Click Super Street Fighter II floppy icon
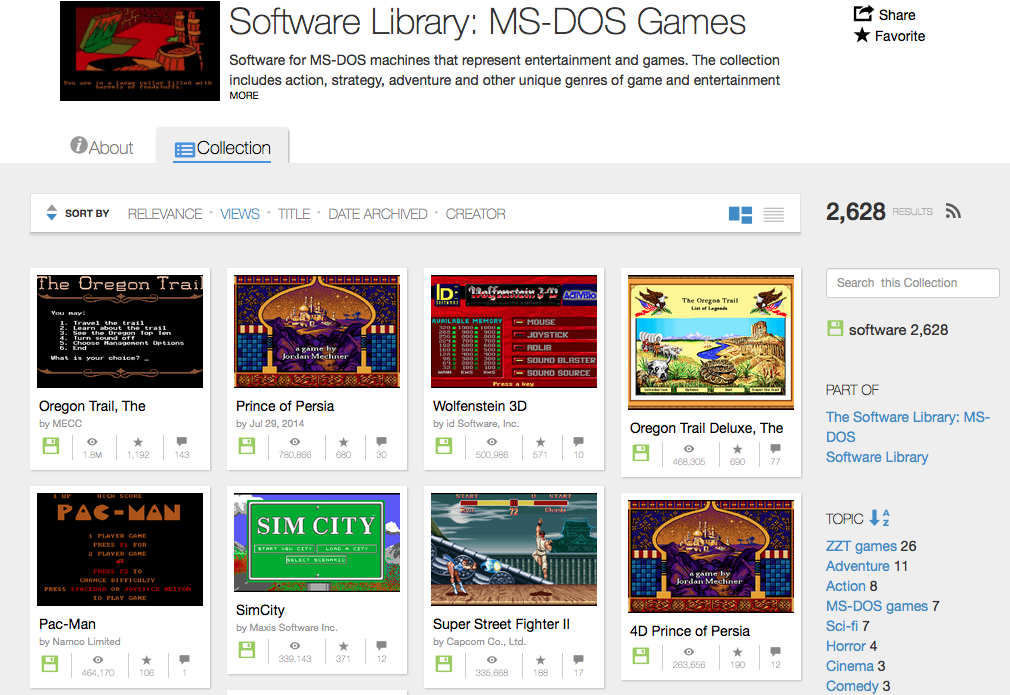The image size is (1010, 695). pos(444,663)
